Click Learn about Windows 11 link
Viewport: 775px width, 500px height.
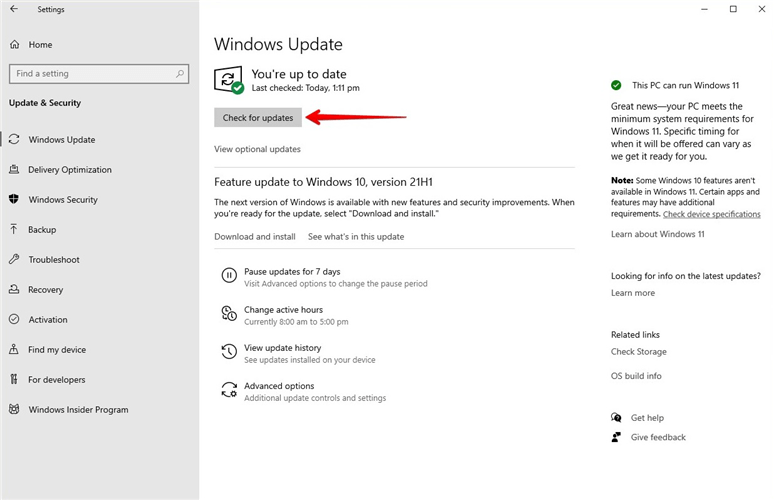click(657, 234)
